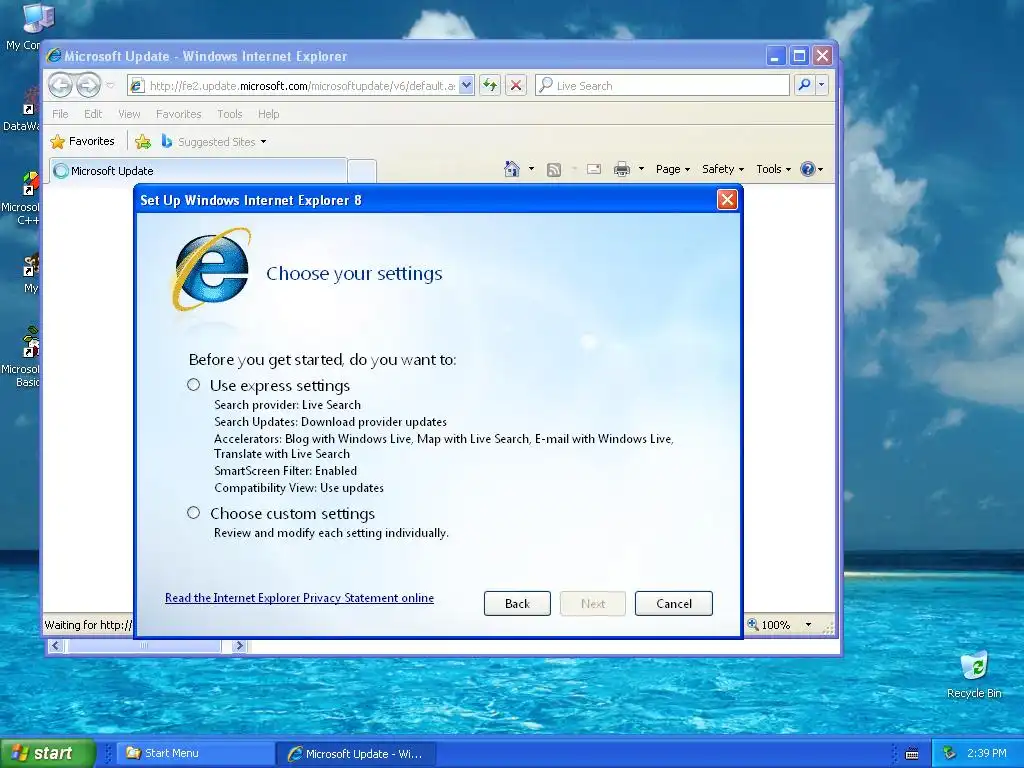Click the taskbar clock 2:39 PM
The width and height of the screenshot is (1024, 768).
[986, 753]
